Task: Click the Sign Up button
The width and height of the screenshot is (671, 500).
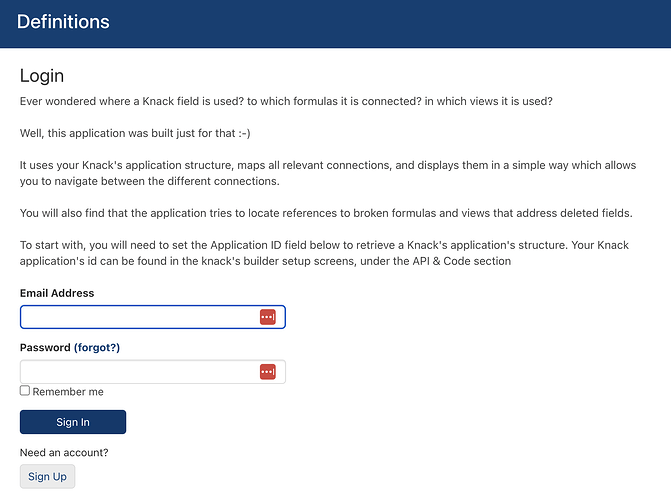Action: [48, 476]
